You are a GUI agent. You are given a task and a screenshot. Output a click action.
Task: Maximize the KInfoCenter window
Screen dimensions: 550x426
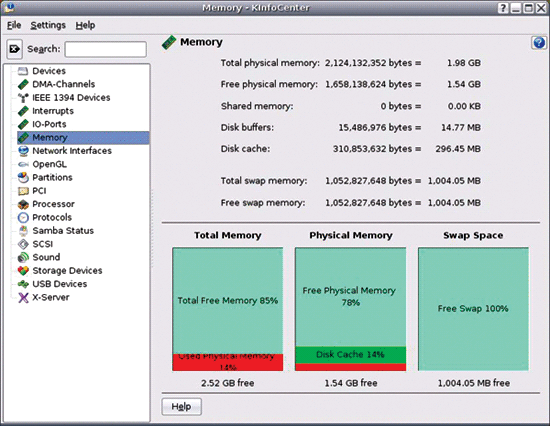click(x=528, y=8)
